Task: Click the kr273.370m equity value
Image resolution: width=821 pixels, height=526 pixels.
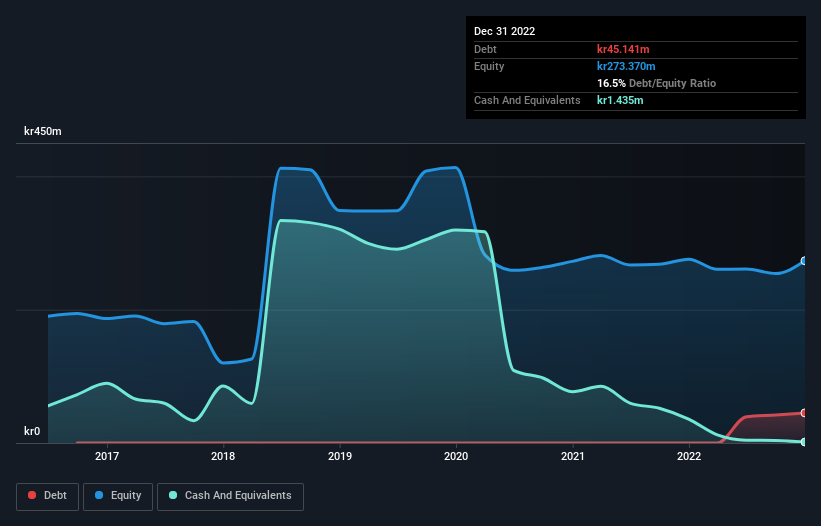Action: [626, 66]
